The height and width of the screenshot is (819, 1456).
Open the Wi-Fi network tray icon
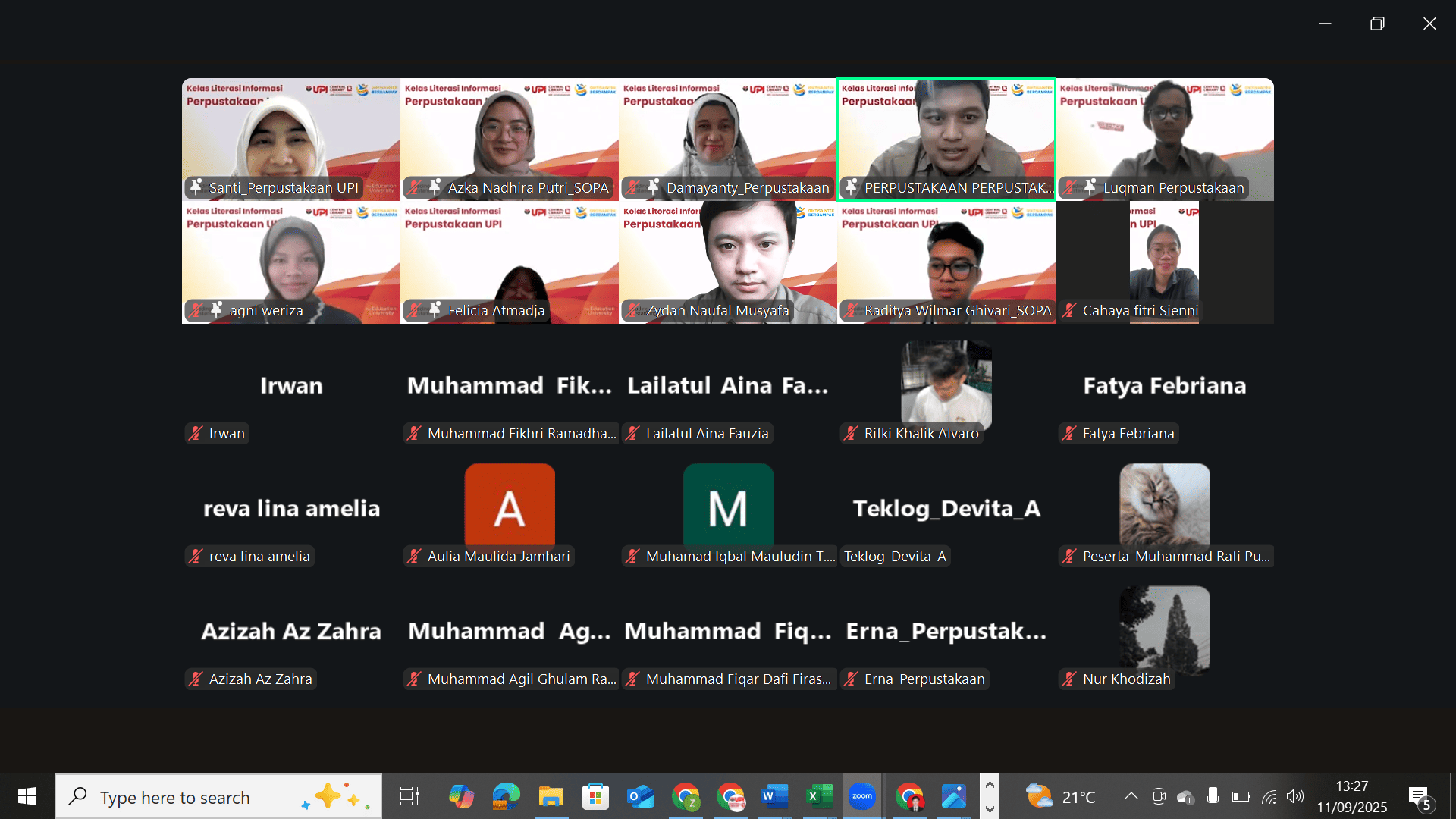click(1269, 796)
